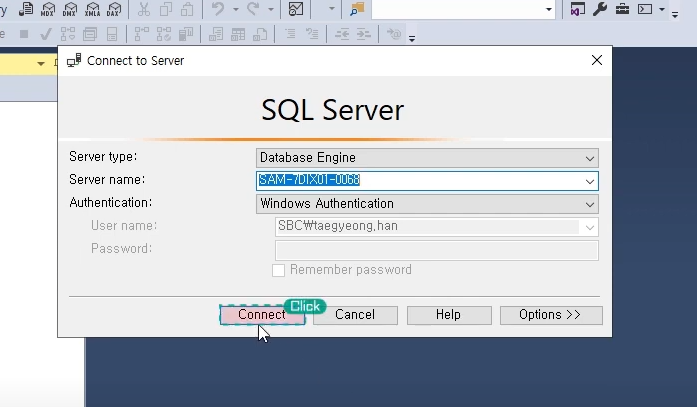Screen dimensions: 697x407
Task: Show top toolbar overflow options
Action: (675, 15)
